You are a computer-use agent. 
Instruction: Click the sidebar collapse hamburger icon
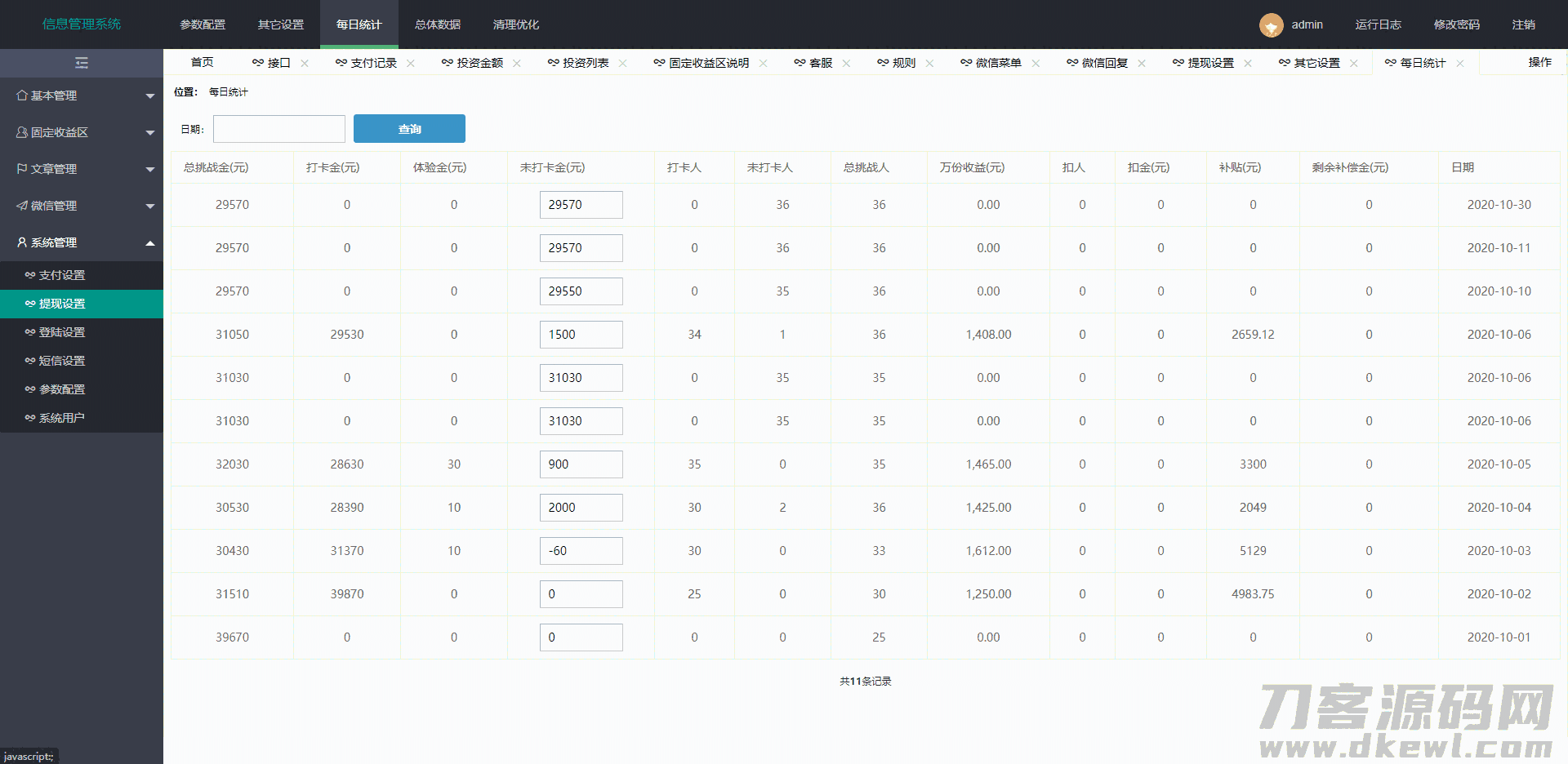[x=82, y=63]
